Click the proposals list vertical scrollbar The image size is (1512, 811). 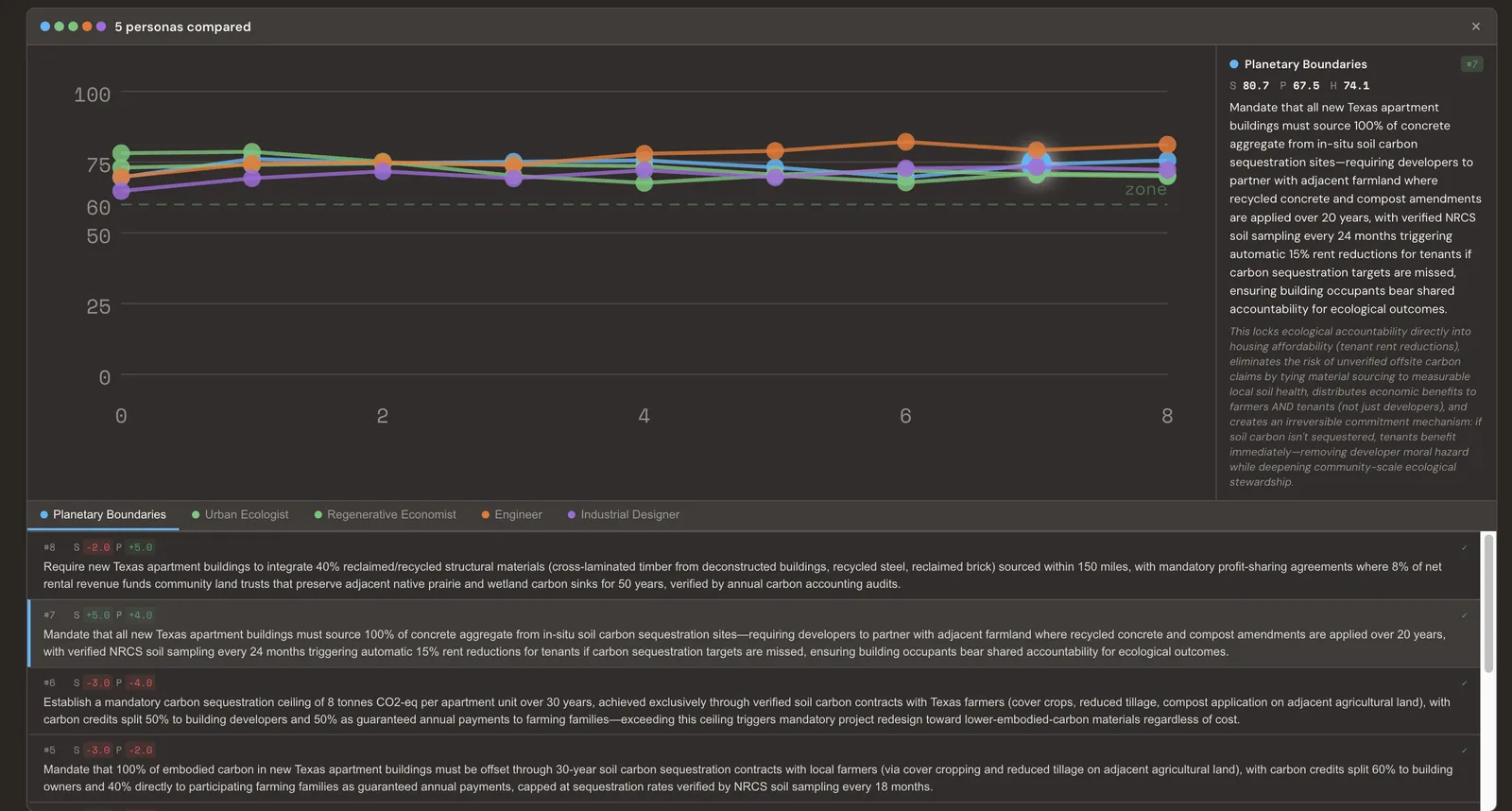(x=1488, y=603)
